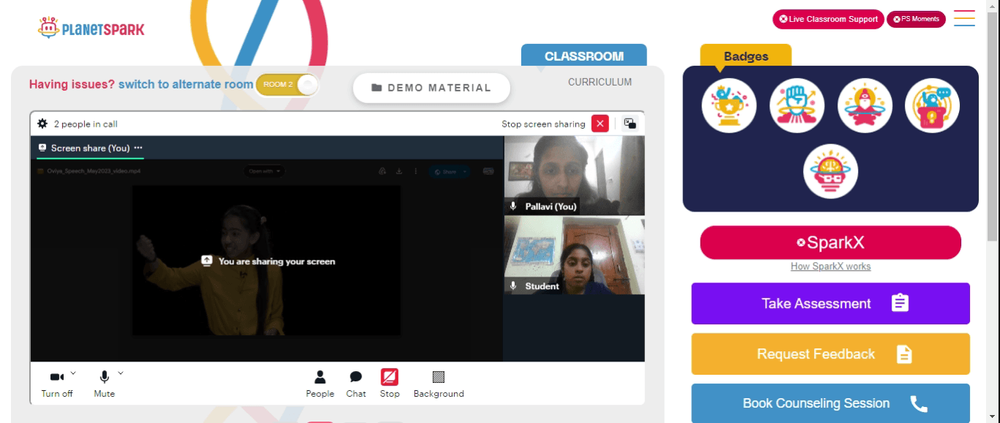Image resolution: width=1000 pixels, height=423 pixels.
Task: Open Background effects
Action: [x=439, y=384]
